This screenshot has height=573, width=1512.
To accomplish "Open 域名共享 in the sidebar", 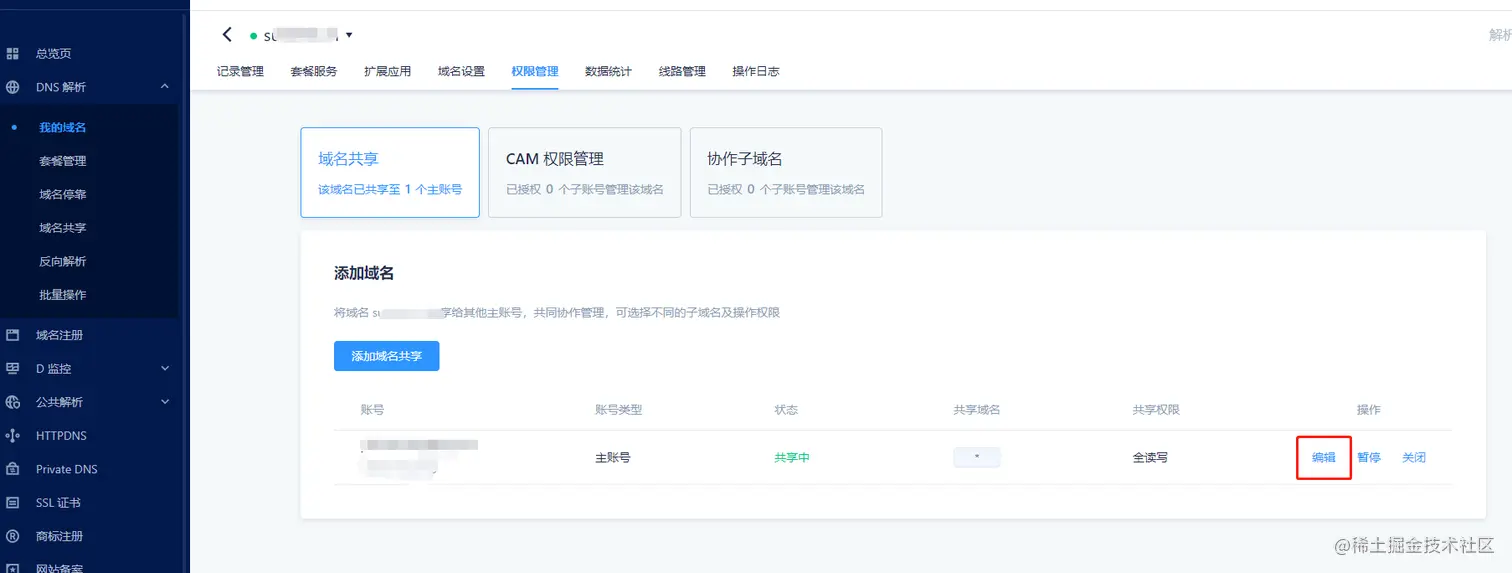I will point(62,228).
